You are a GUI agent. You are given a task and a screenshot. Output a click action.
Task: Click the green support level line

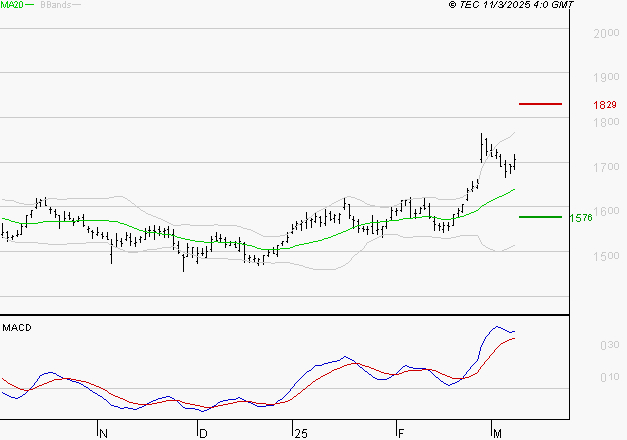(x=540, y=217)
